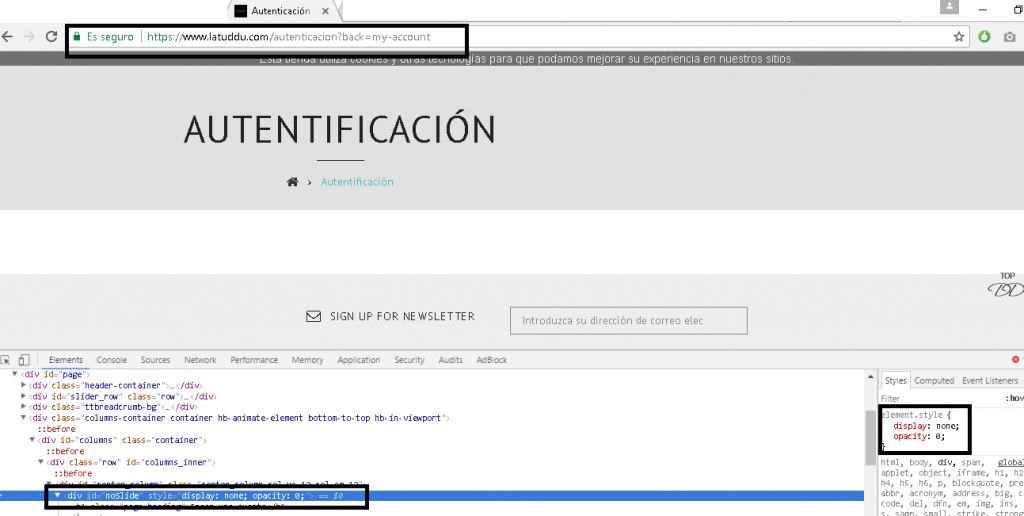
Task: Open the AdBlock DevTools tab
Action: click(x=492, y=360)
